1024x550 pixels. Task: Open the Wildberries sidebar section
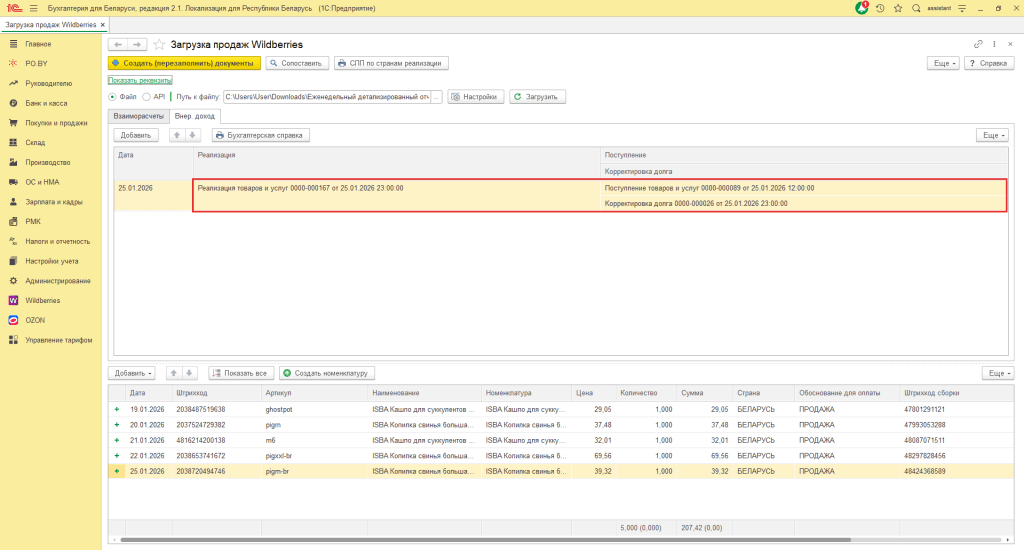42,300
